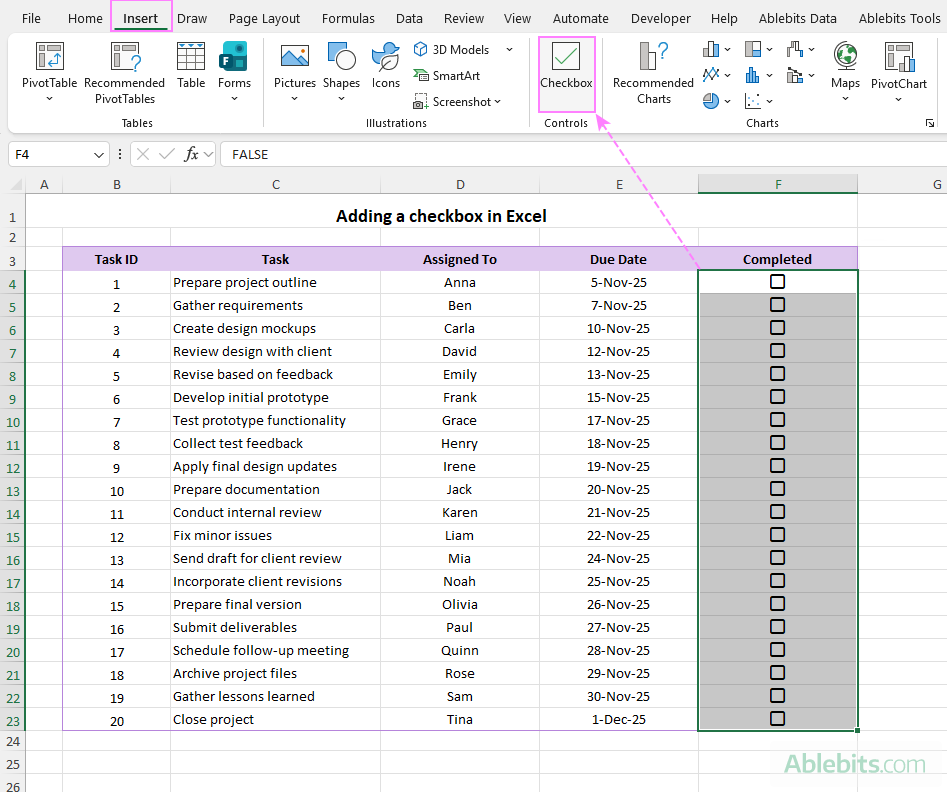
Task: Insert a Table
Action: tap(191, 70)
